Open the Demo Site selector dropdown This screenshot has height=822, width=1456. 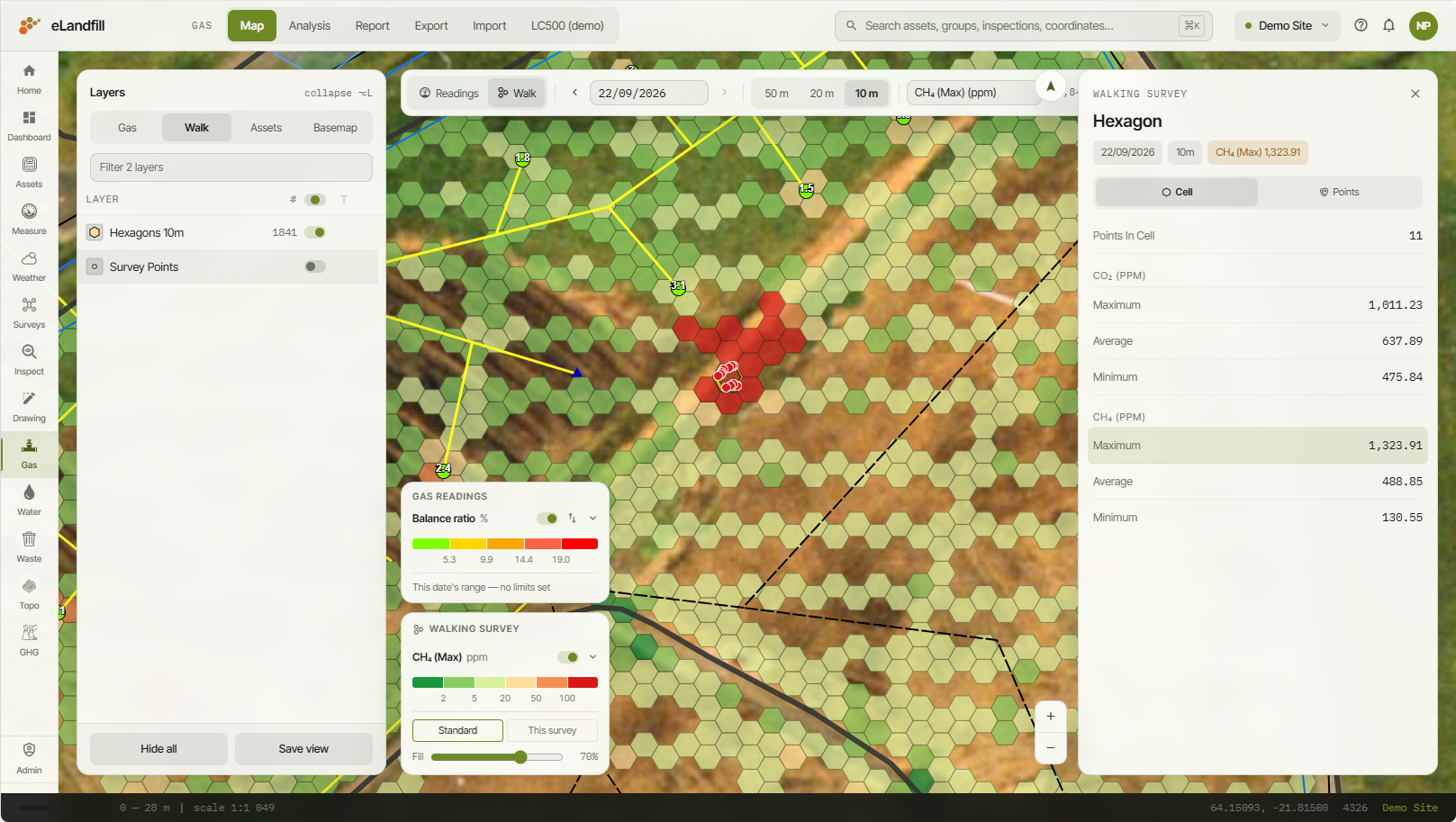point(1287,25)
